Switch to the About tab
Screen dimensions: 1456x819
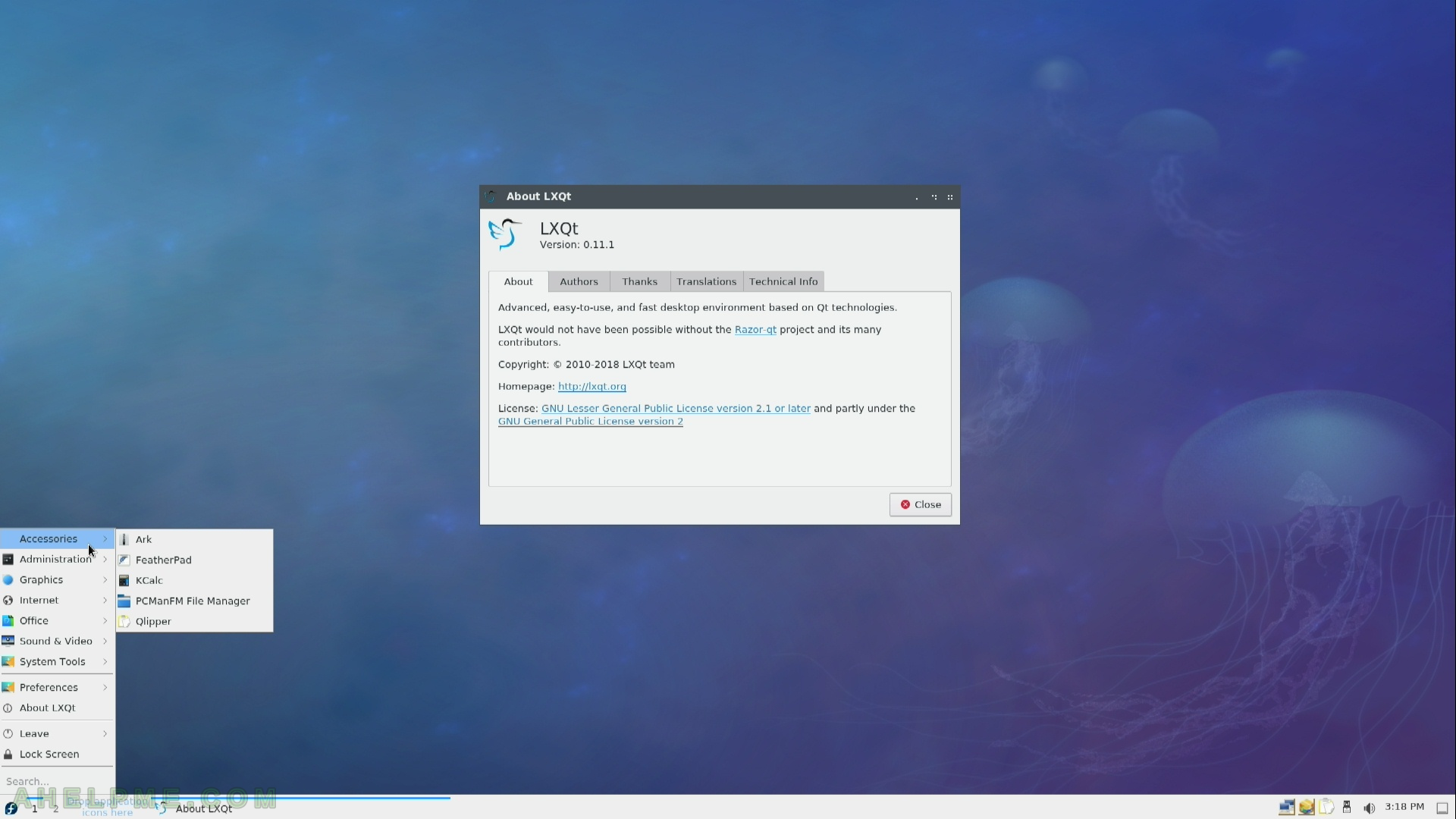click(x=519, y=281)
